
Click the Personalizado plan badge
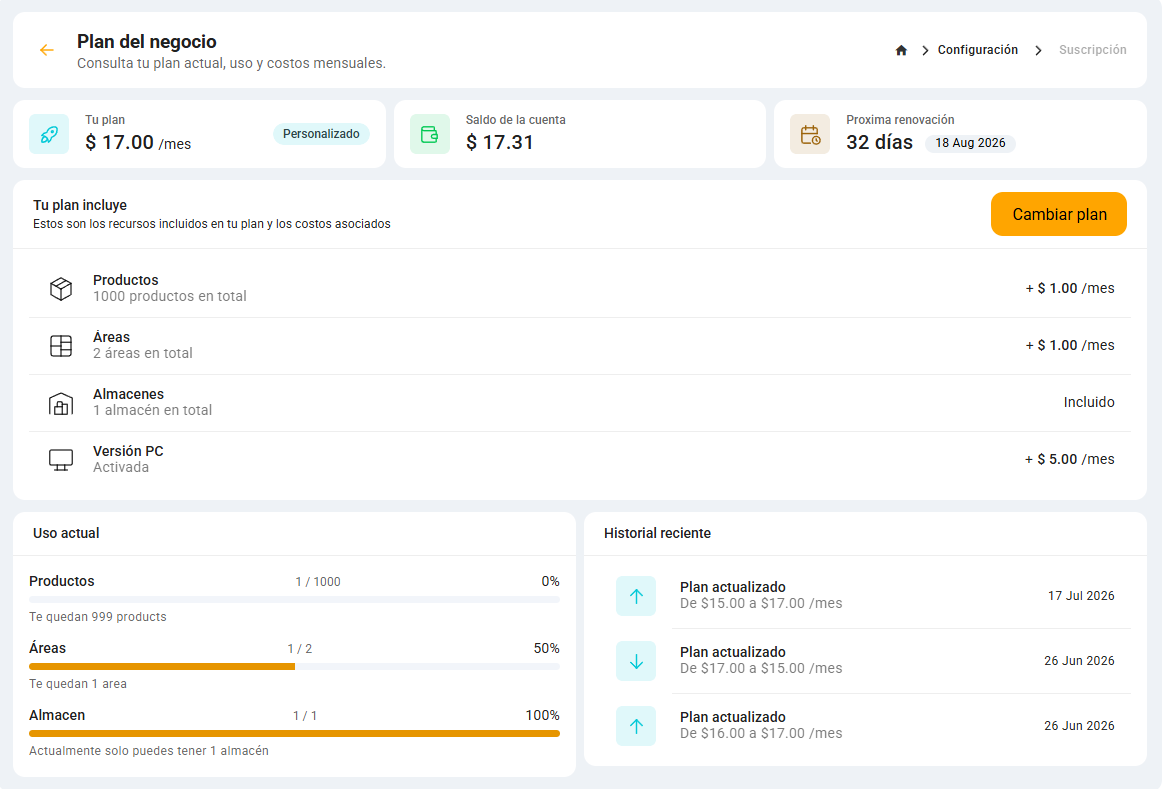pos(321,134)
